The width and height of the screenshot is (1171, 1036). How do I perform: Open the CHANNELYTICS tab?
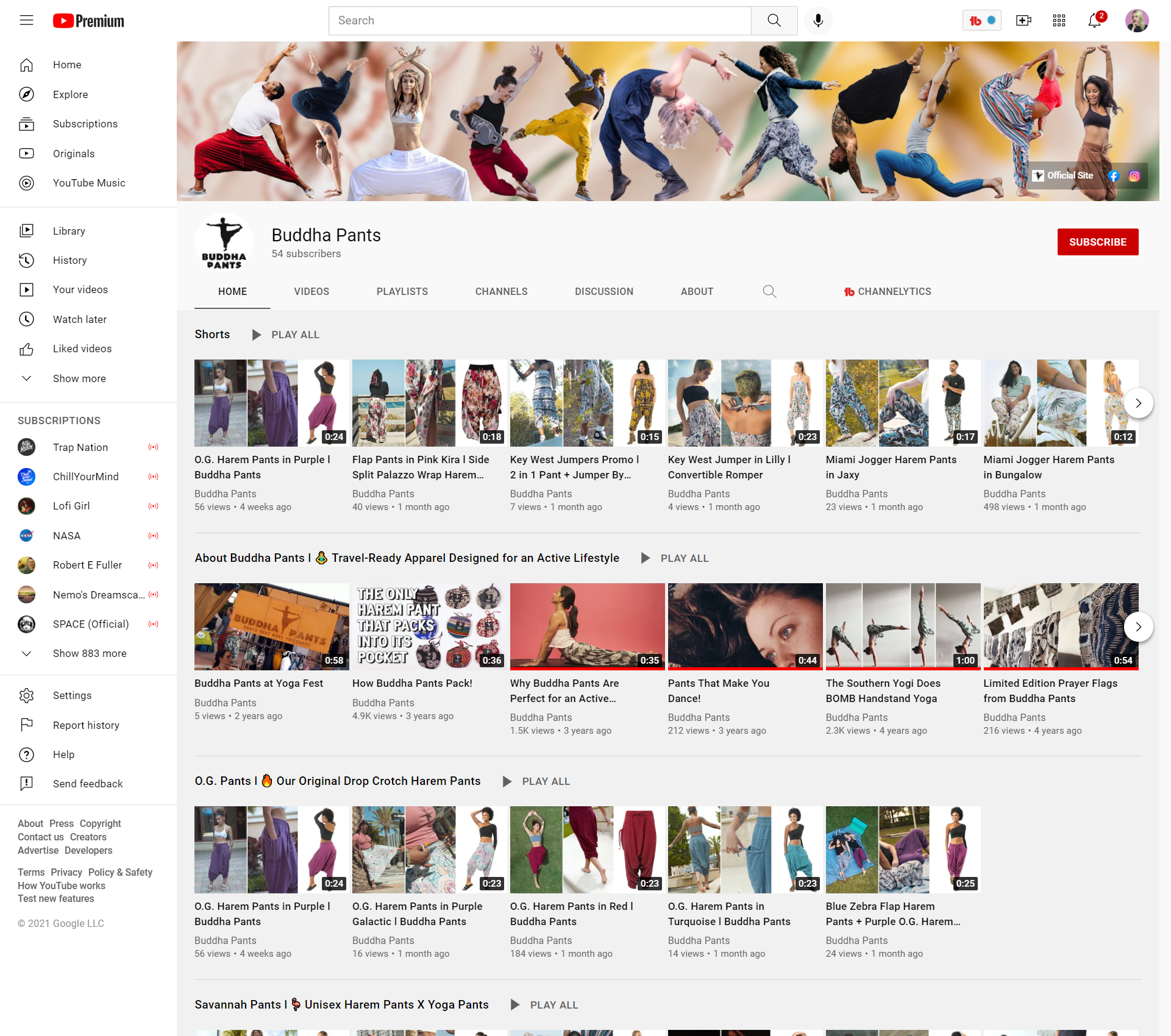pyautogui.click(x=888, y=292)
